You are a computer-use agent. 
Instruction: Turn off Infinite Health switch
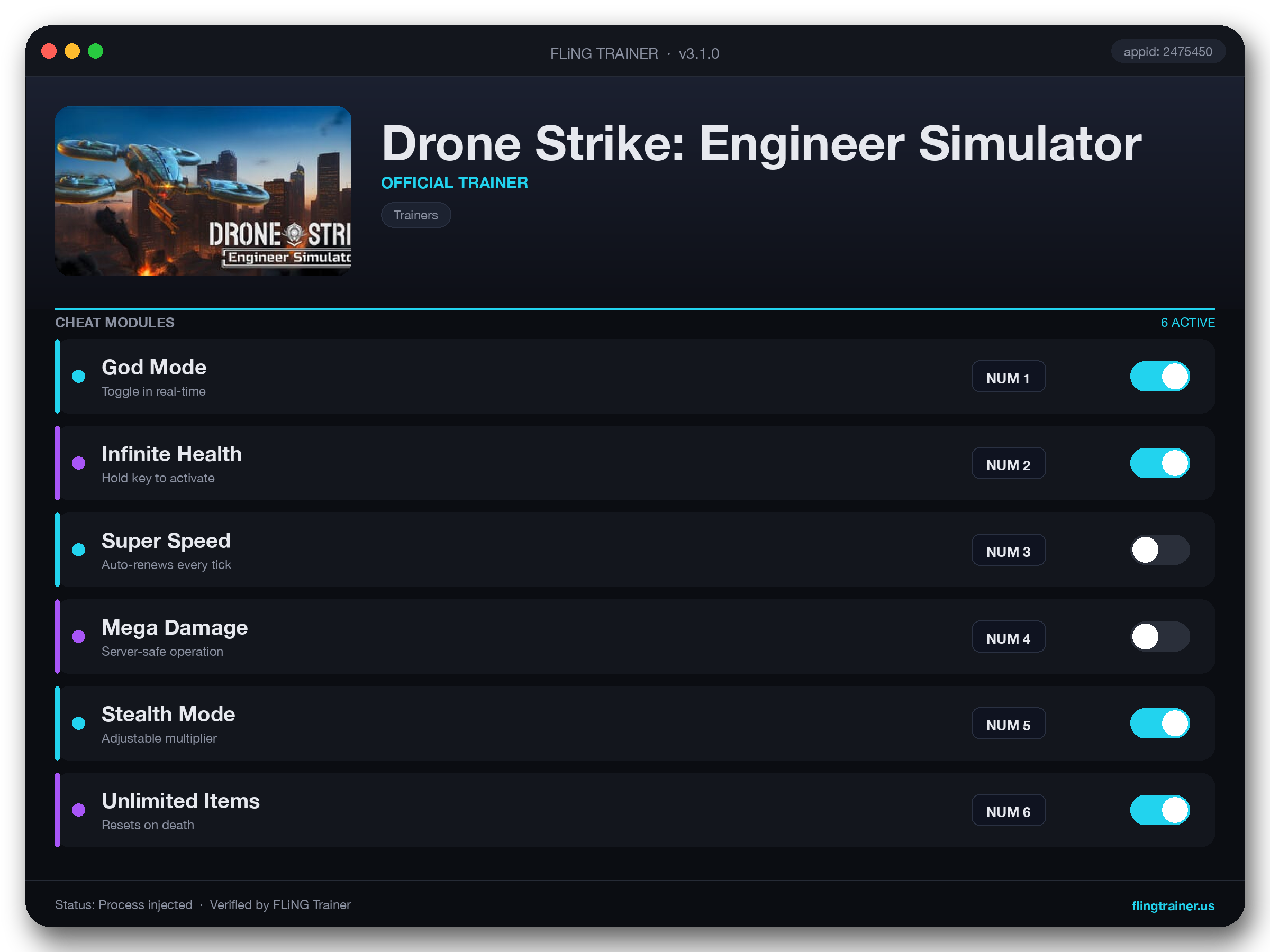[1160, 463]
